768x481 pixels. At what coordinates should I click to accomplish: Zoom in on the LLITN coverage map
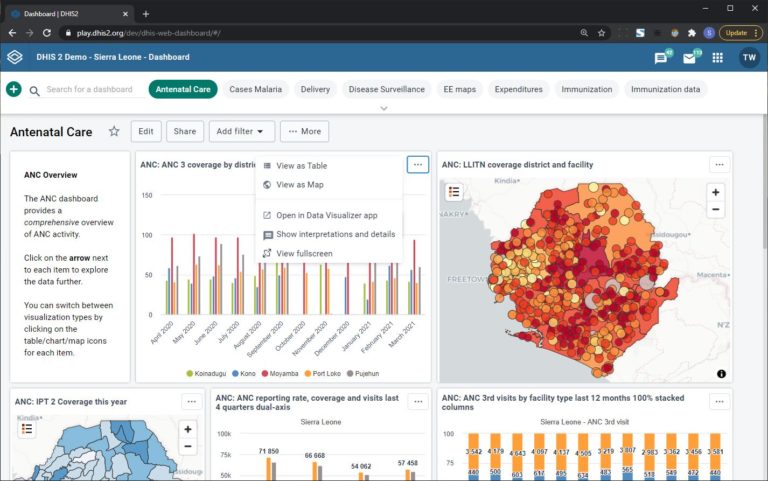pos(715,192)
